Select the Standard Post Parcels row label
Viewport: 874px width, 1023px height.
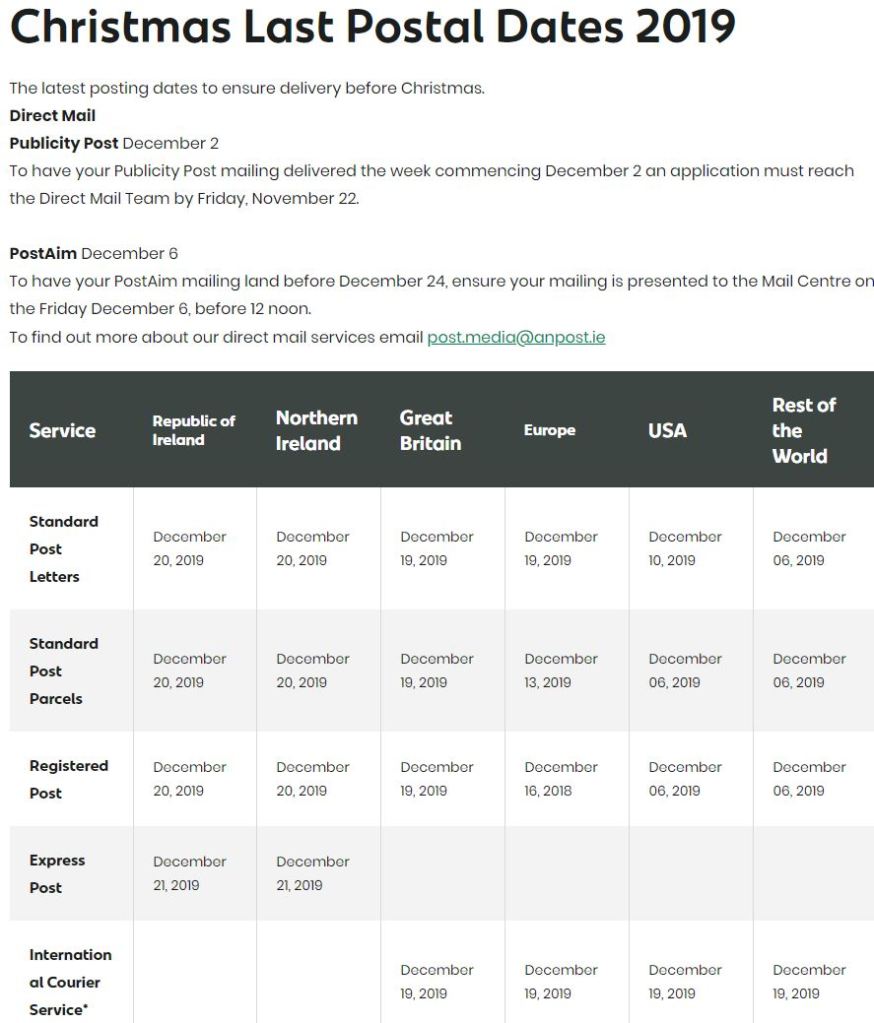pos(63,671)
